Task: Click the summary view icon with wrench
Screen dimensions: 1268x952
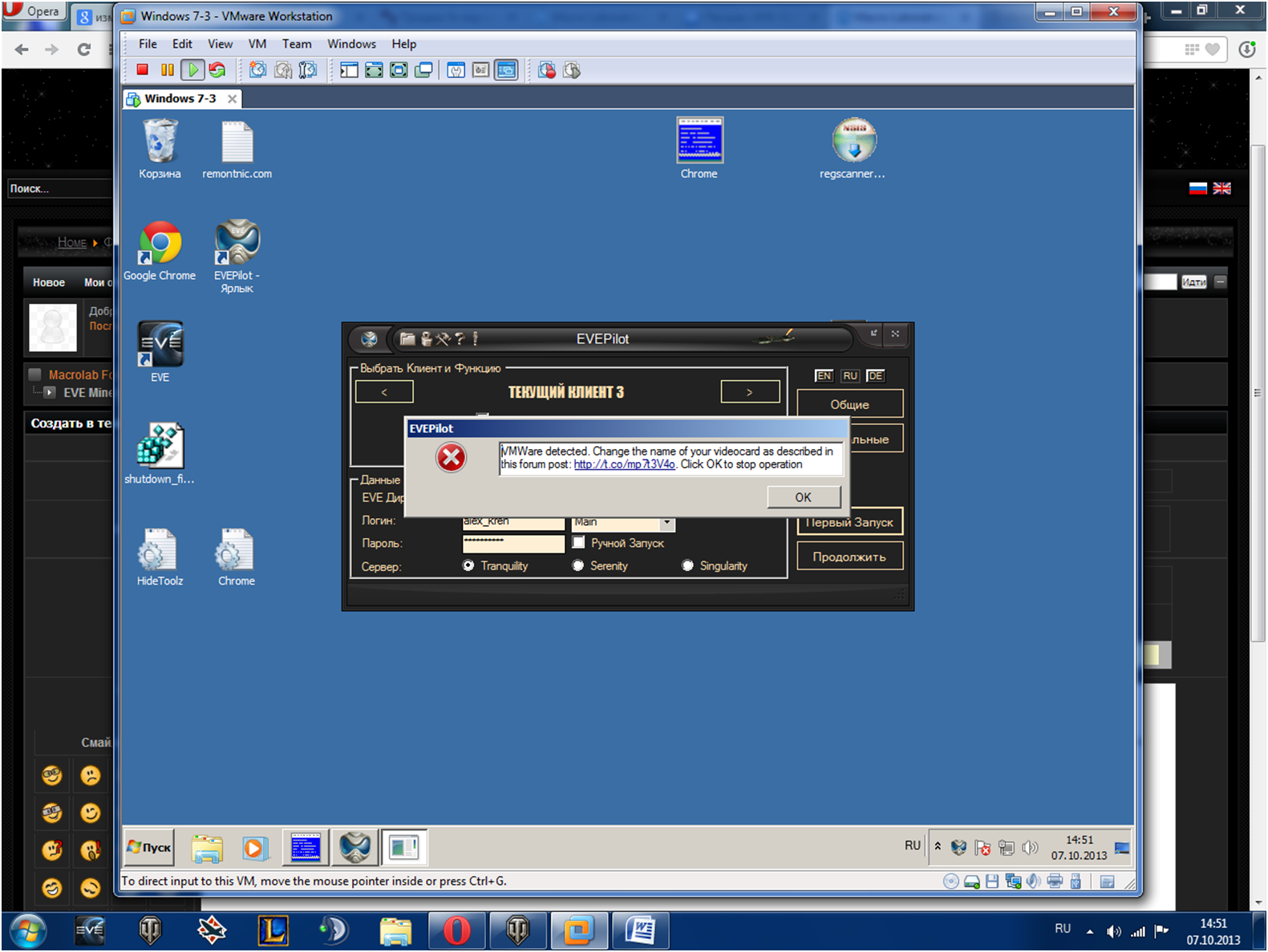Action: (456, 70)
